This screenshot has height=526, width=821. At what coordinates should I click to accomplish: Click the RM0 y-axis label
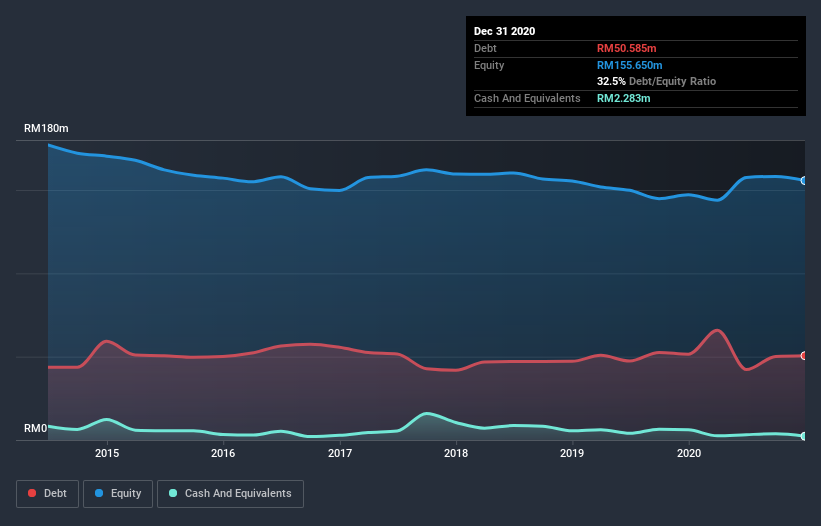36,428
